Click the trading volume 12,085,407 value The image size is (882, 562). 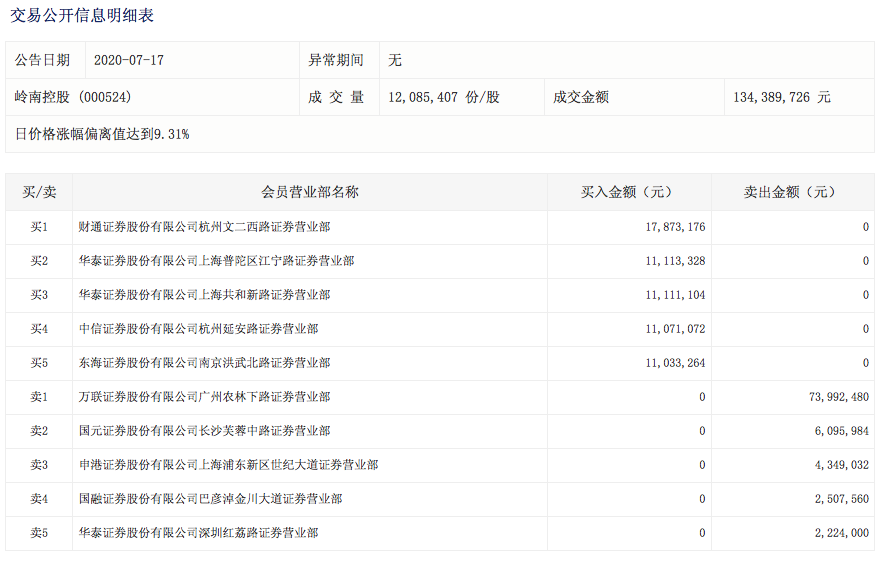click(443, 98)
